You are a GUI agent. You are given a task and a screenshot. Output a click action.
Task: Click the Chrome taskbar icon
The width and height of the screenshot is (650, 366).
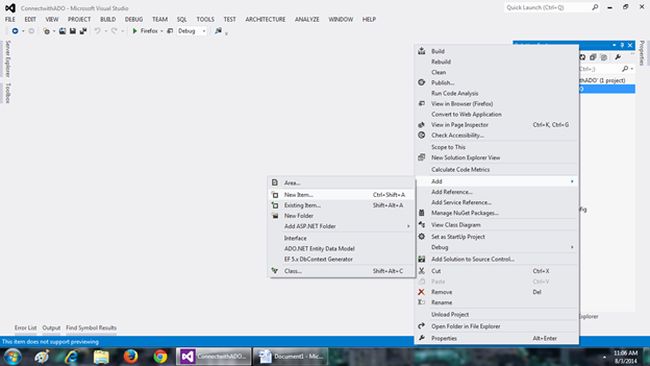pos(160,356)
